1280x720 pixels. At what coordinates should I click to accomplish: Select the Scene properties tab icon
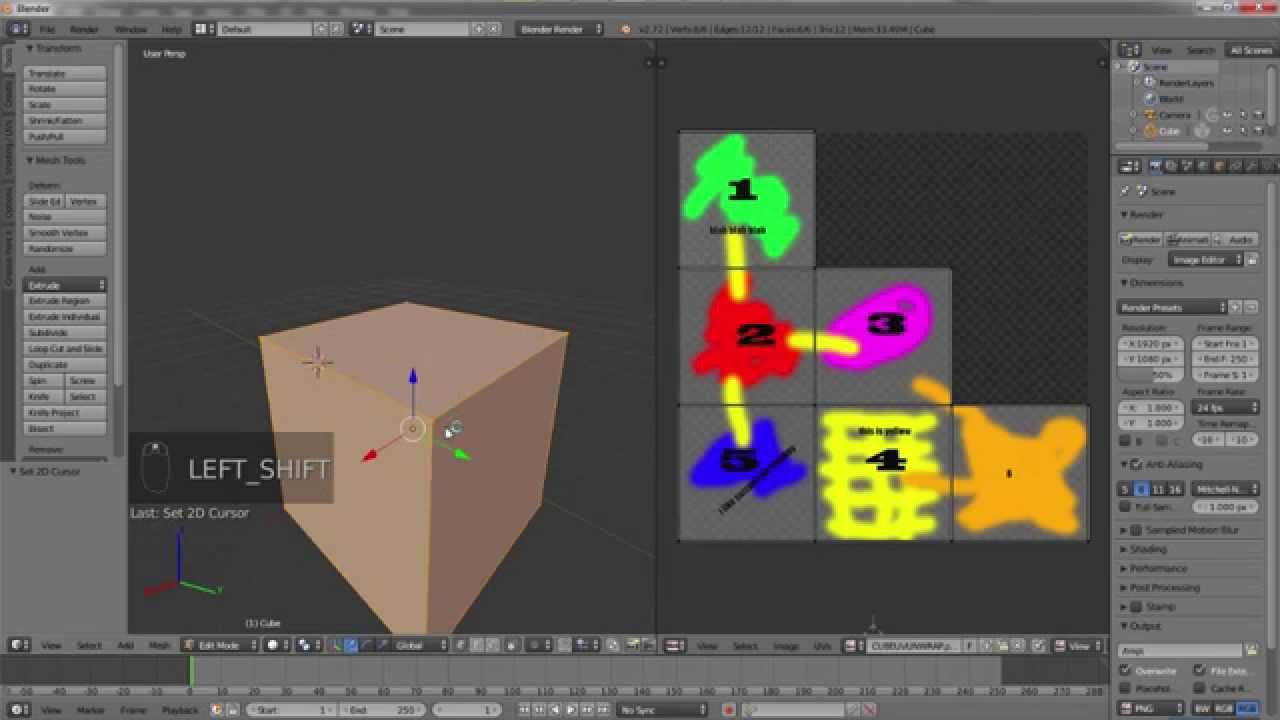tap(1187, 166)
